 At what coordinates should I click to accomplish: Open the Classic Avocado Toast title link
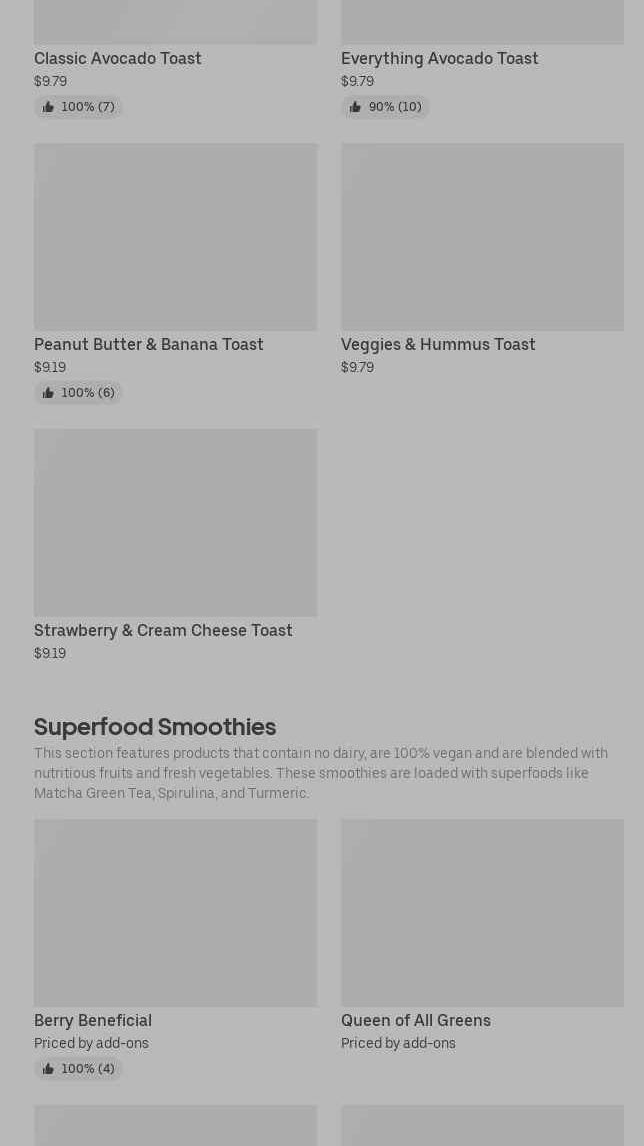(x=118, y=58)
